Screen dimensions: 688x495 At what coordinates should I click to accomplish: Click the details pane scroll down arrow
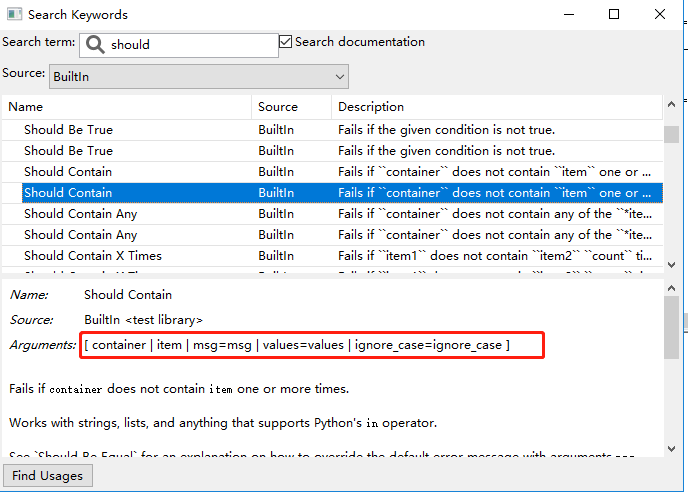coord(671,448)
